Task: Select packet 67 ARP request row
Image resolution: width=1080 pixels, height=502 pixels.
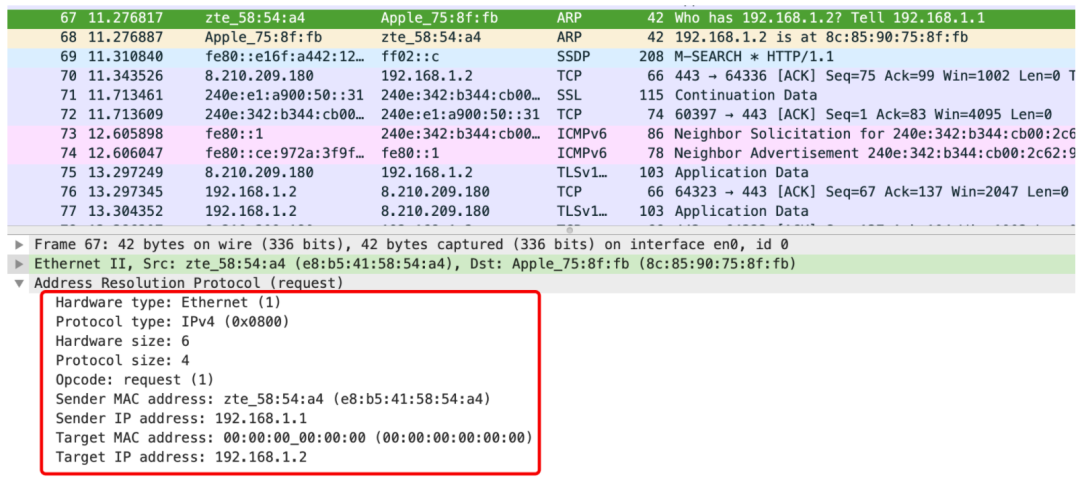Action: [x=541, y=18]
